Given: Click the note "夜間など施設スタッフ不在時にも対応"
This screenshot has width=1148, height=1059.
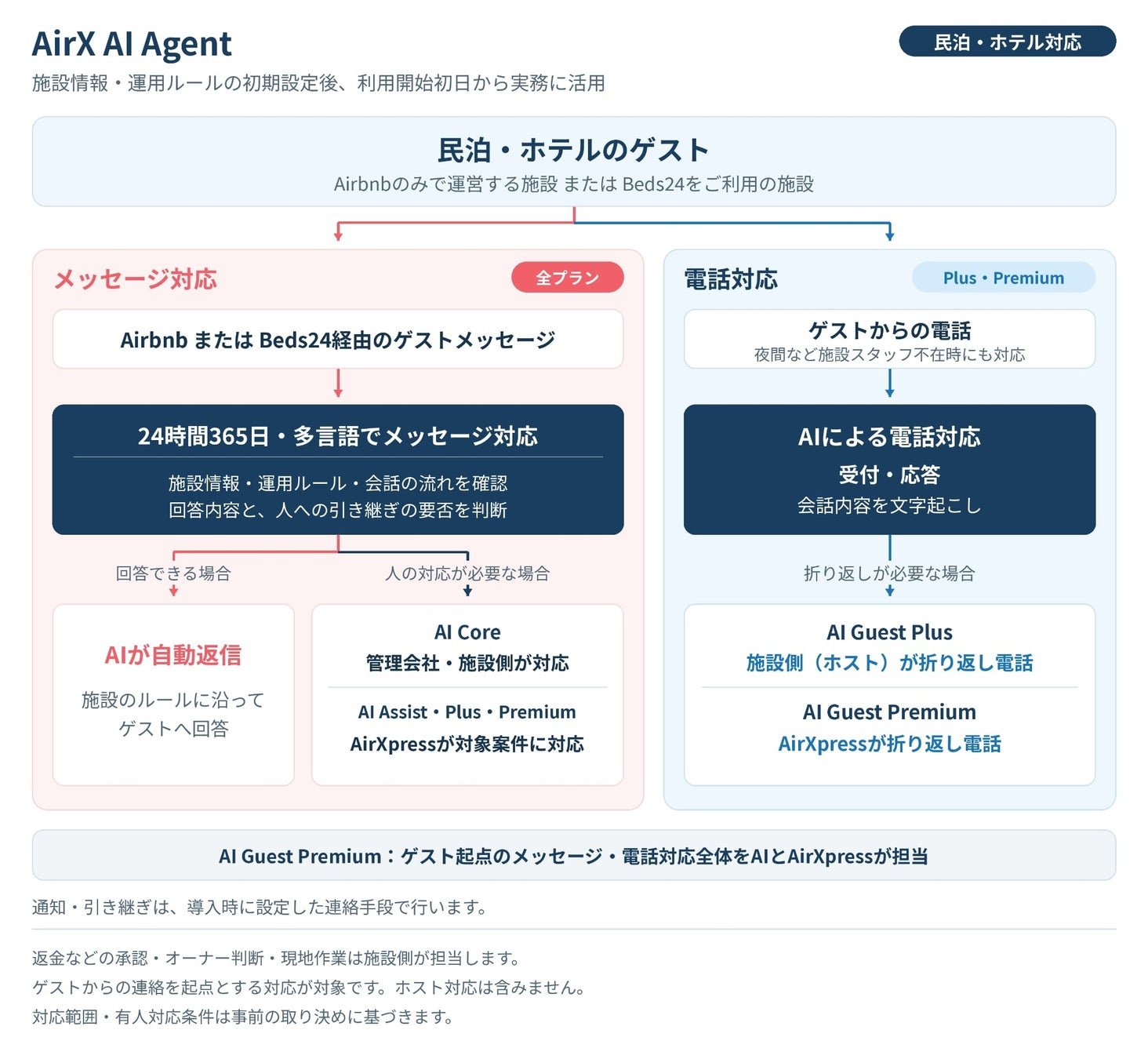Looking at the screenshot, I should (890, 355).
